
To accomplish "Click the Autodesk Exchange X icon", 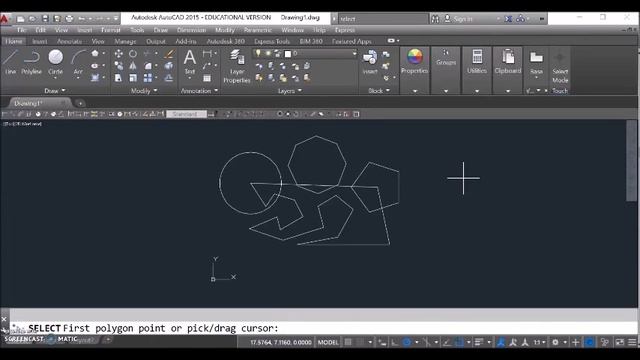I will pyautogui.click(x=508, y=19).
